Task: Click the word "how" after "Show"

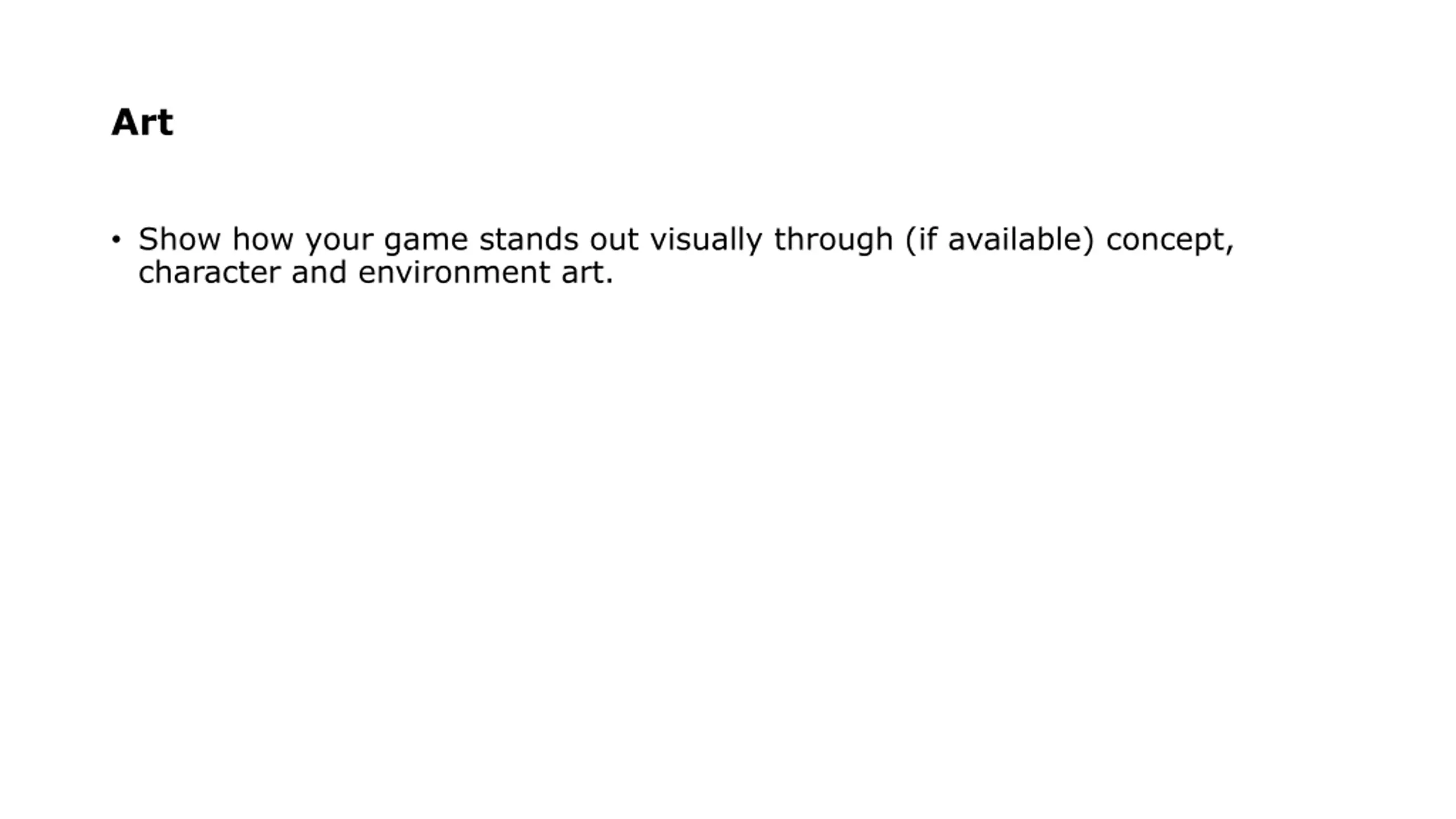Action: click(x=263, y=239)
